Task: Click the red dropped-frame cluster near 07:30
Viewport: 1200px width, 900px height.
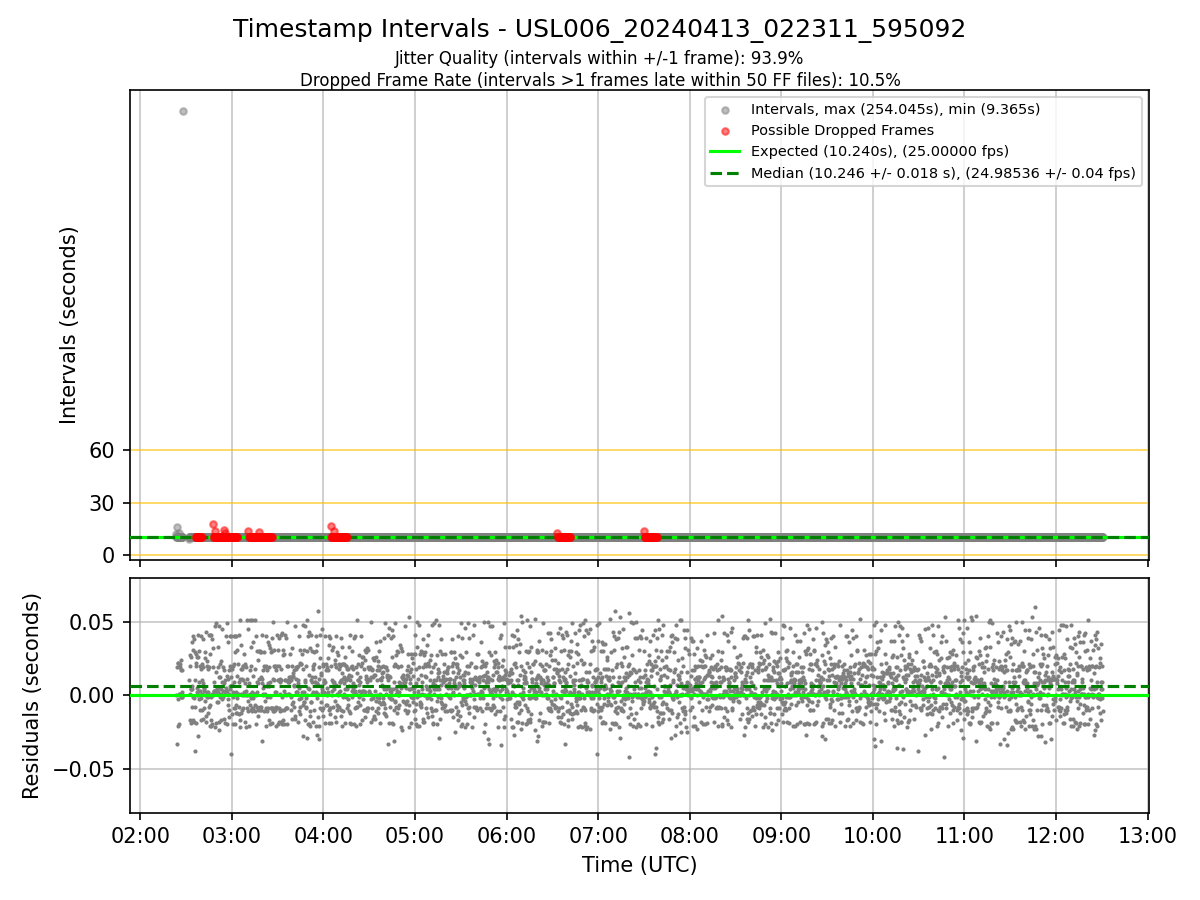Action: pos(650,535)
